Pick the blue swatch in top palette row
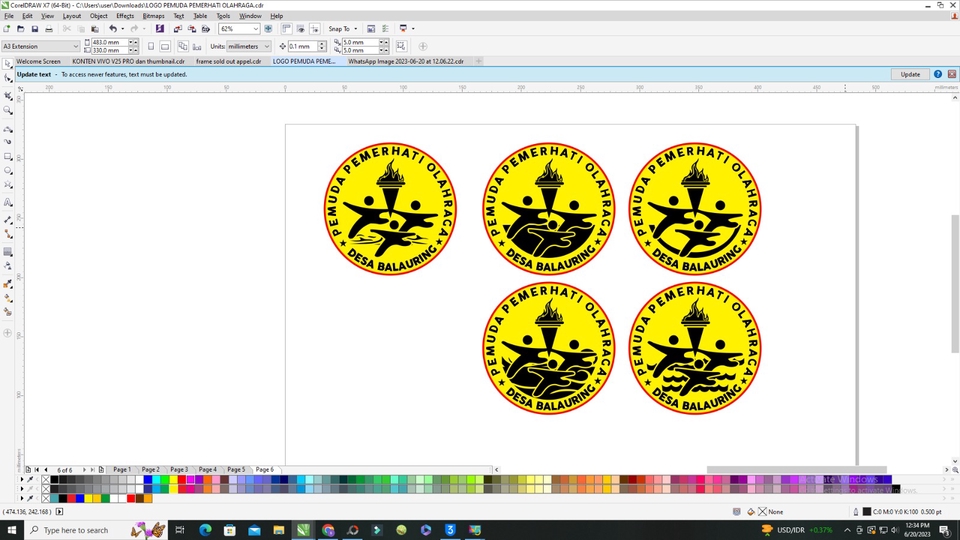This screenshot has width=960, height=540. click(x=148, y=479)
